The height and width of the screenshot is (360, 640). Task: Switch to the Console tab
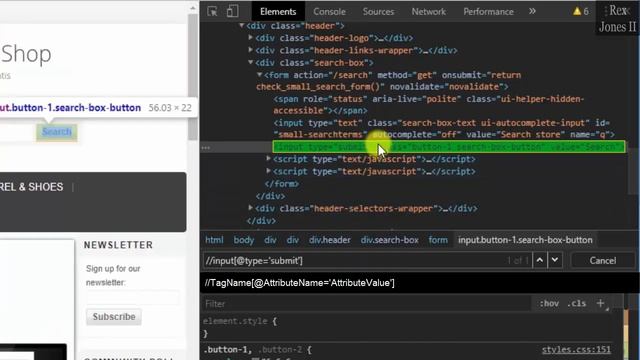tap(329, 11)
